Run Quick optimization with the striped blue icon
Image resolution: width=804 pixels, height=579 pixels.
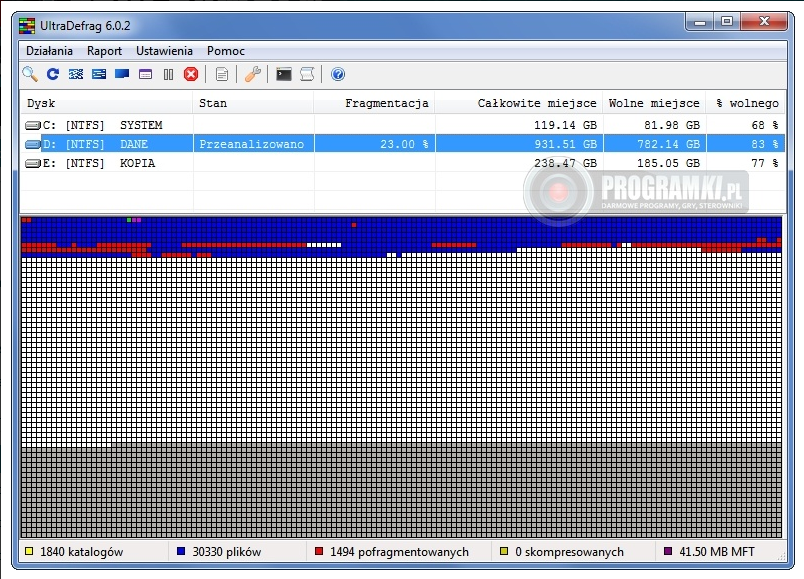pyautogui.click(x=99, y=74)
